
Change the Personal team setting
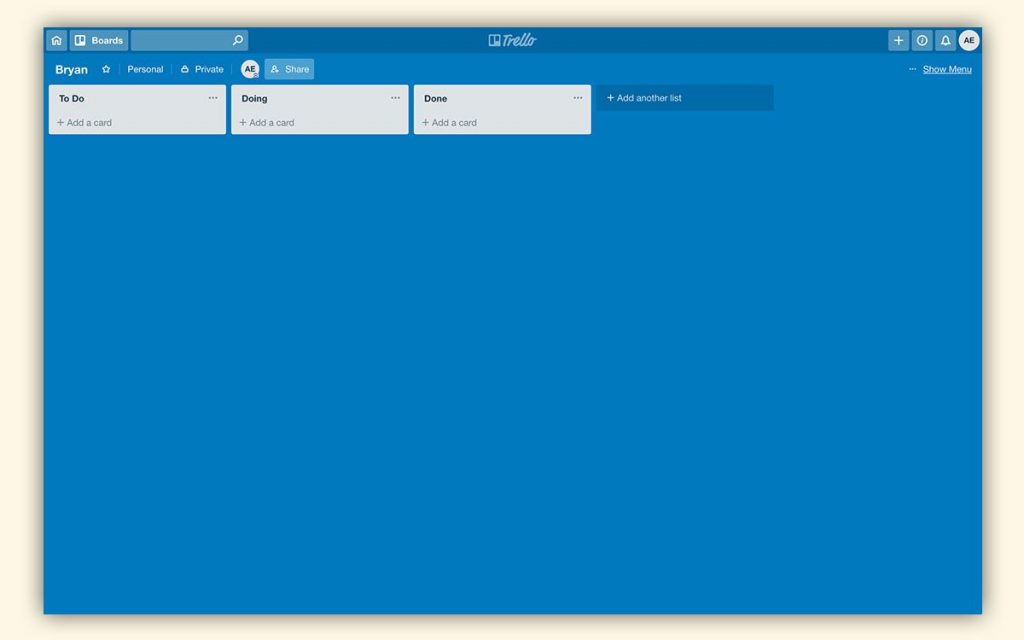(145, 70)
